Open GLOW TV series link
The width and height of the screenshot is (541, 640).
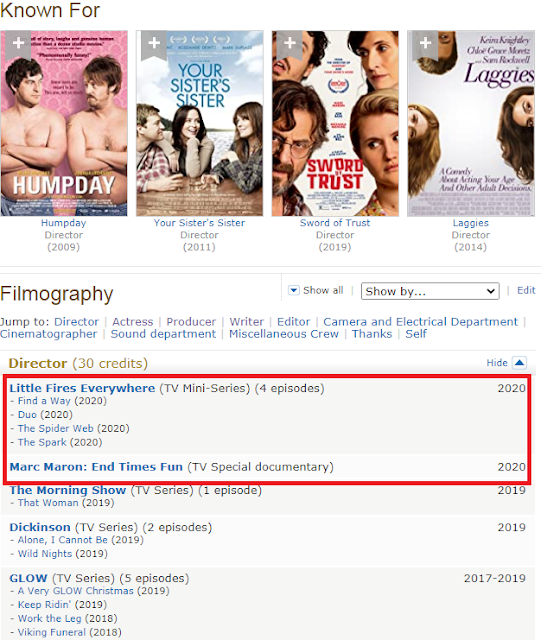(x=28, y=578)
